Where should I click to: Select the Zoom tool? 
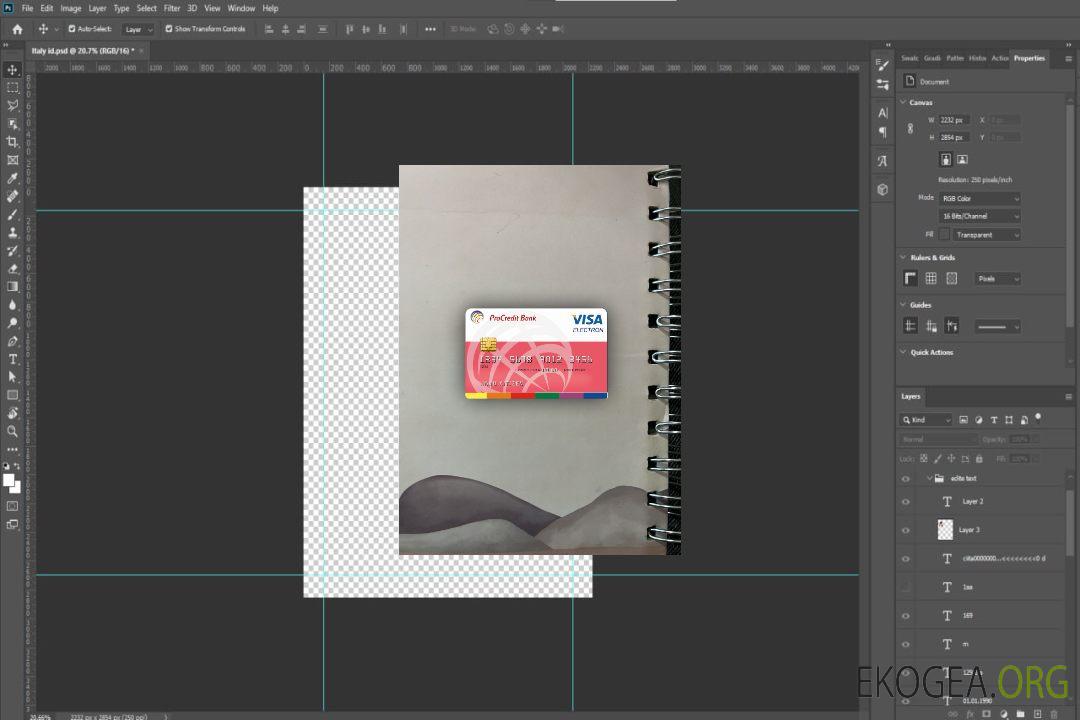(x=13, y=431)
